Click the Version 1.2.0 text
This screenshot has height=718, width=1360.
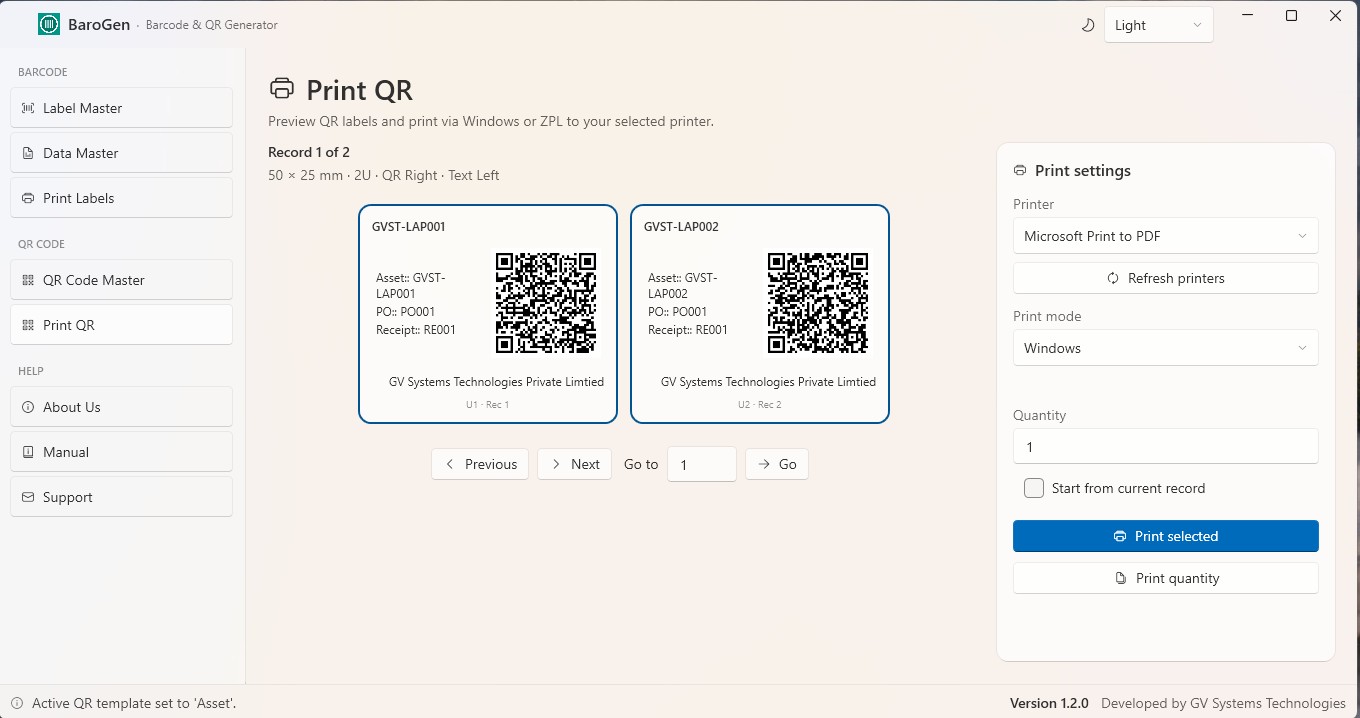coord(1049,703)
